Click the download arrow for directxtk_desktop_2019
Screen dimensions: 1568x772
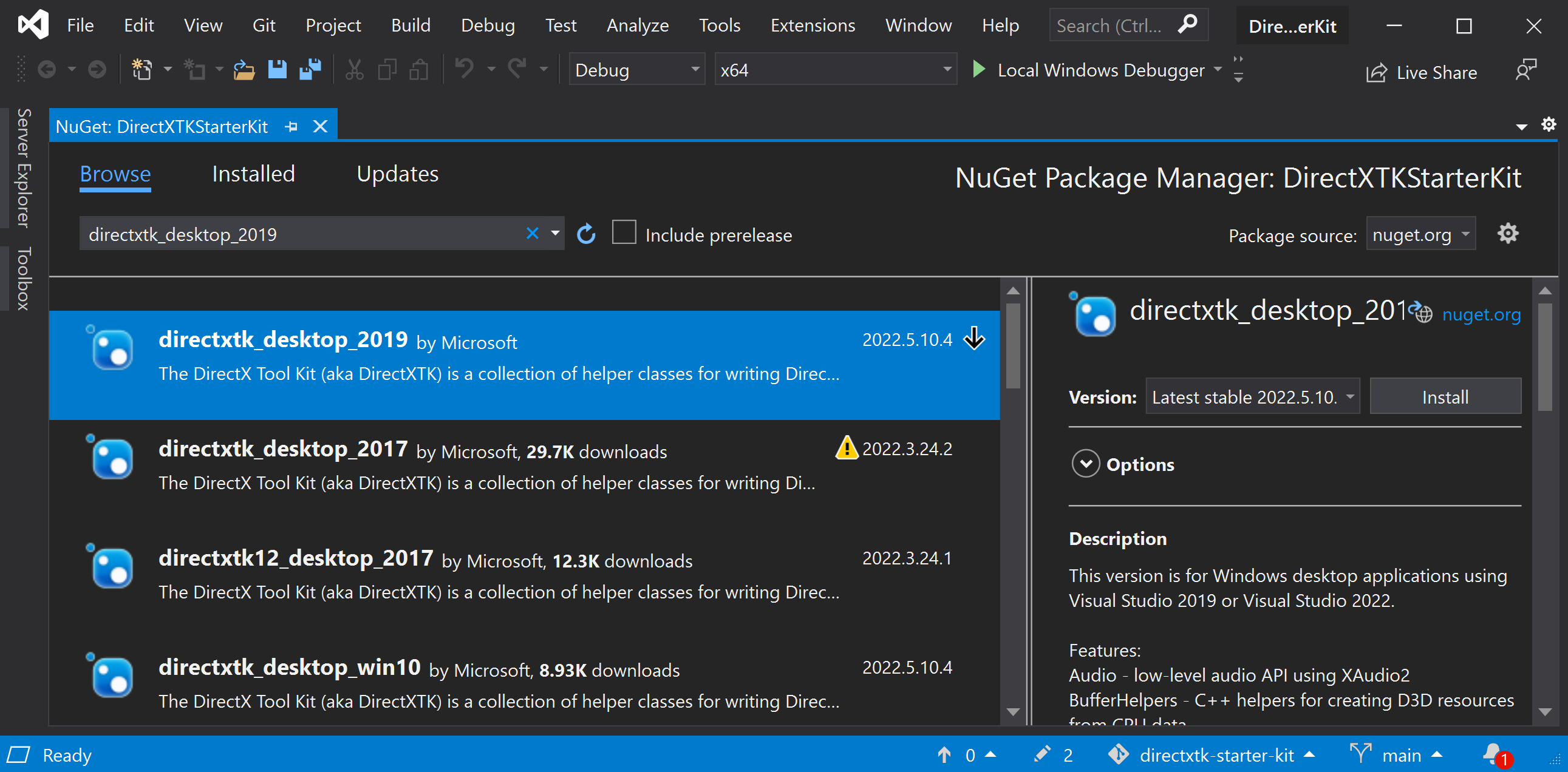pyautogui.click(x=975, y=338)
